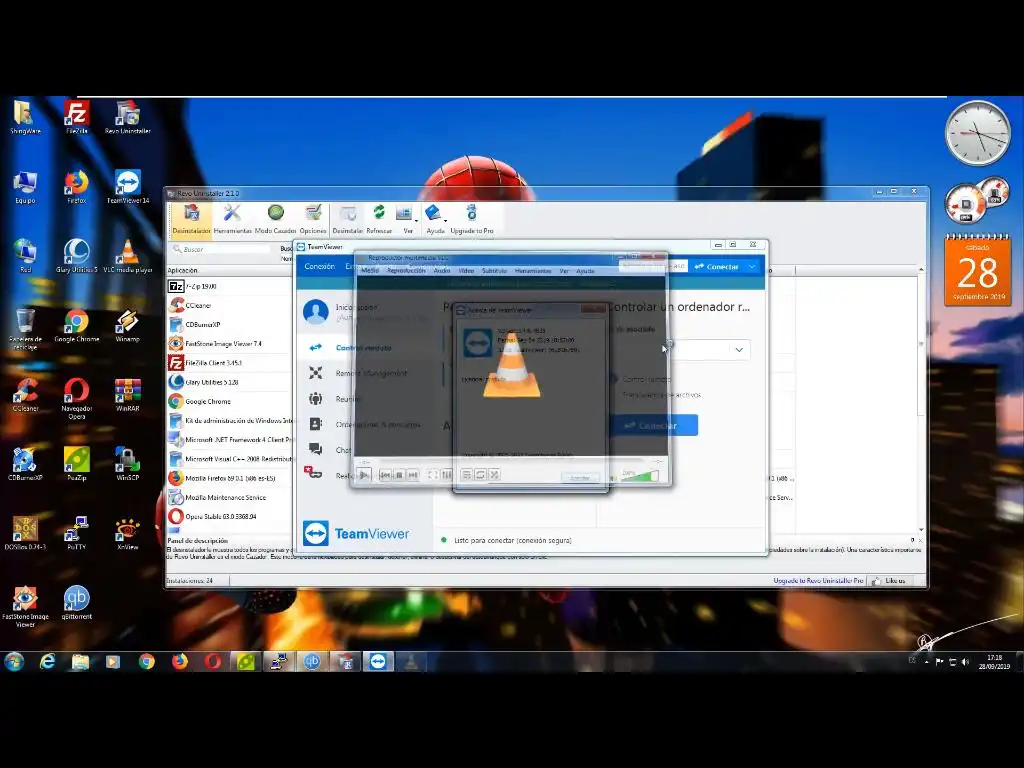The image size is (1024, 768).
Task: Open the Herramientas menu in VLC
Action: 533,270
